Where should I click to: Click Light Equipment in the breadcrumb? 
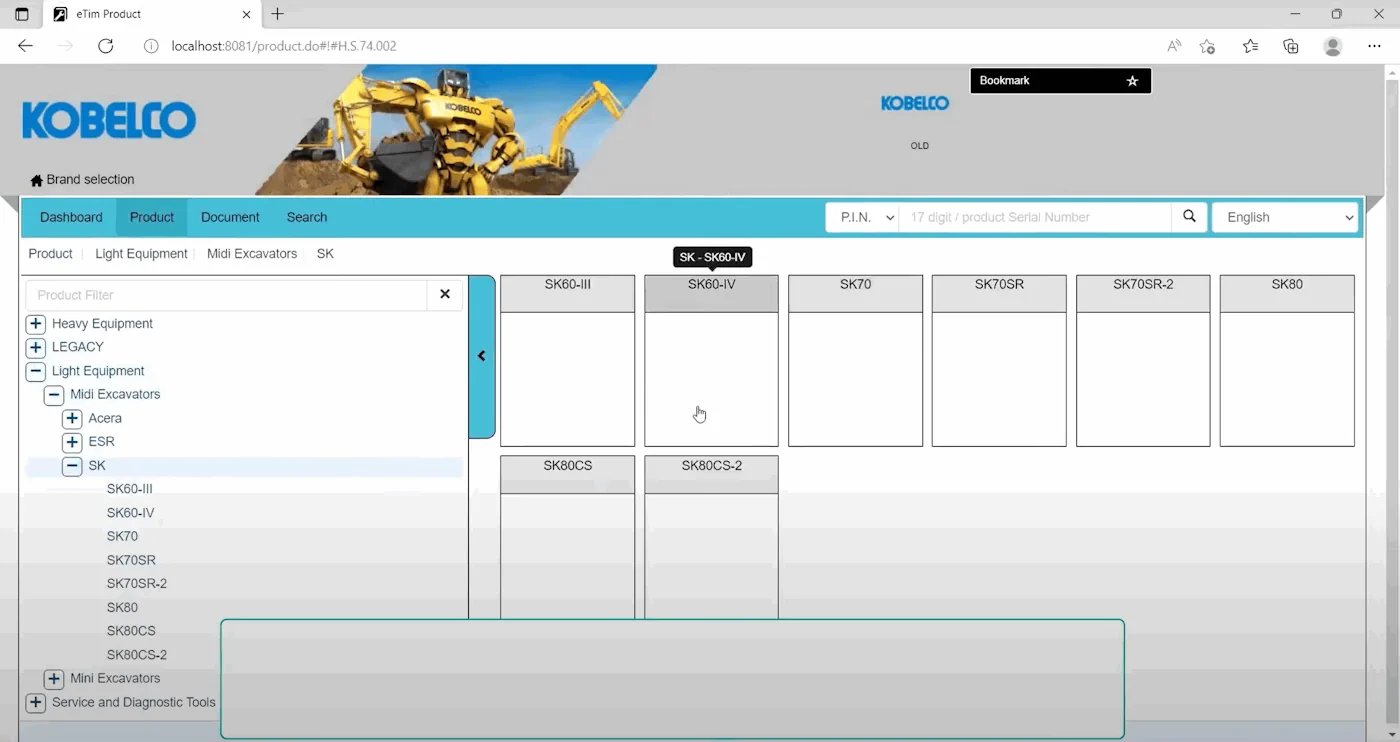point(141,254)
